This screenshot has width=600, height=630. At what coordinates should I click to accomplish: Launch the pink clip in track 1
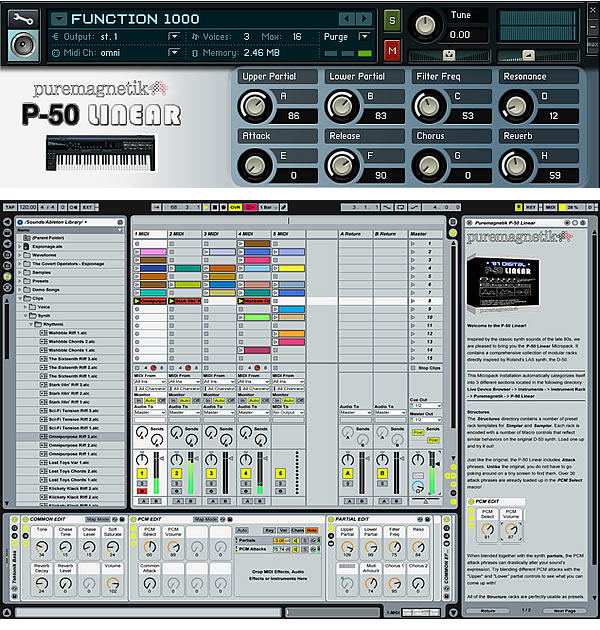pyautogui.click(x=137, y=252)
